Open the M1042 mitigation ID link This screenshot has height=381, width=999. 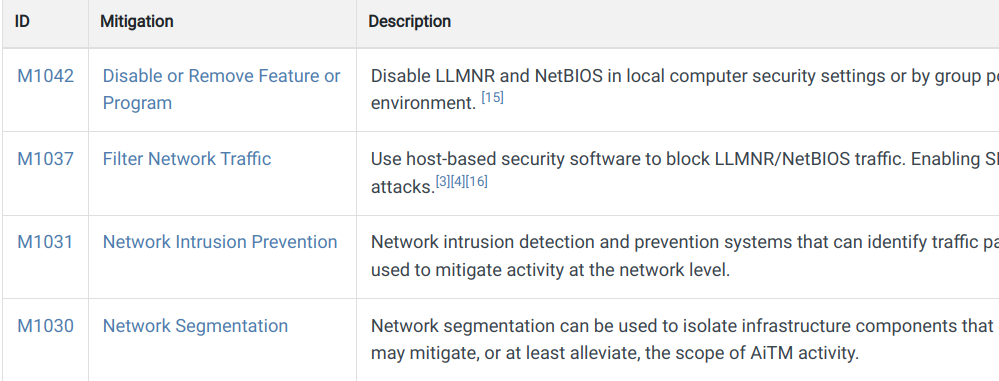click(x=45, y=76)
